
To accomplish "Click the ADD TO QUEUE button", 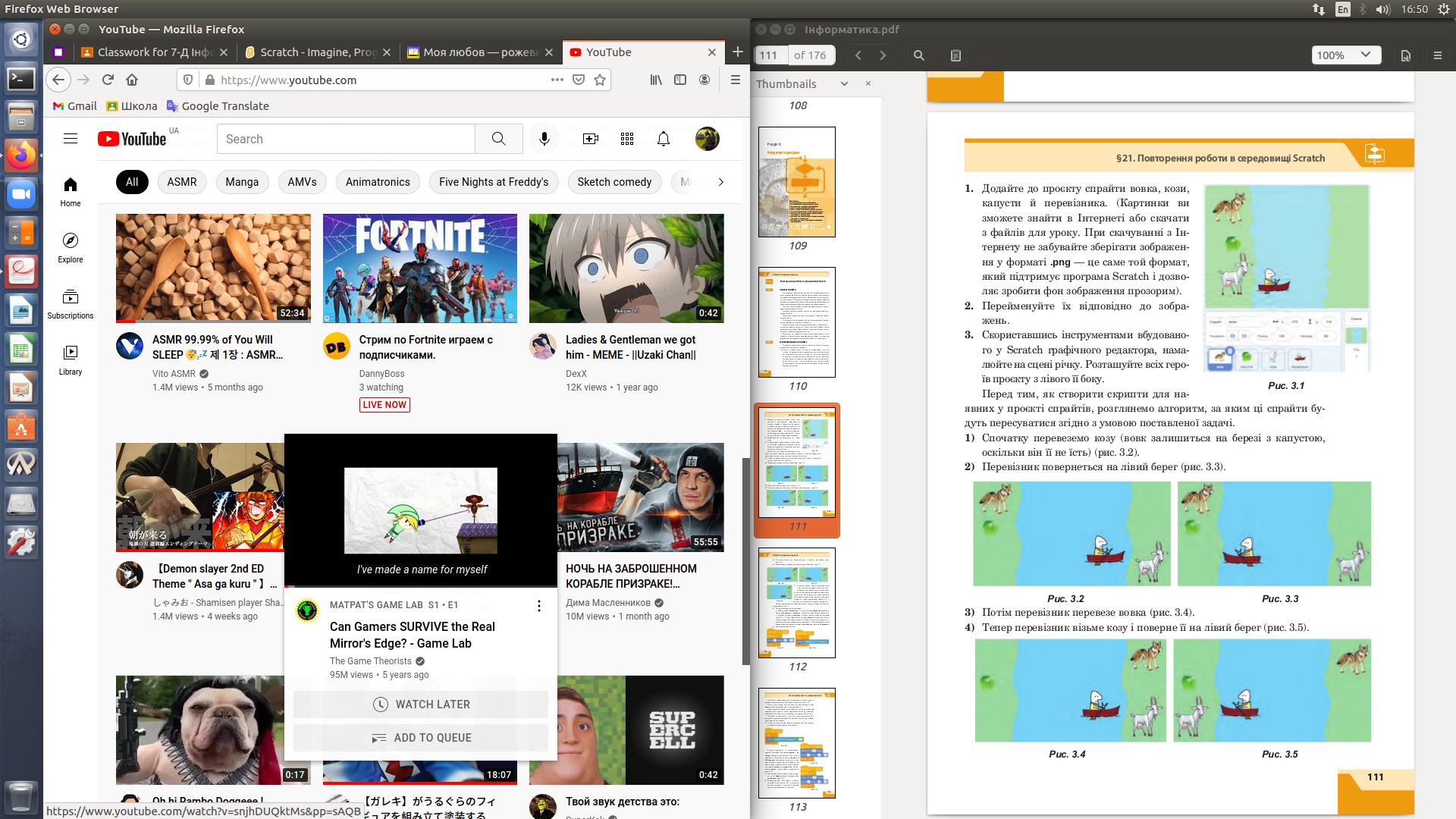I will pyautogui.click(x=421, y=738).
